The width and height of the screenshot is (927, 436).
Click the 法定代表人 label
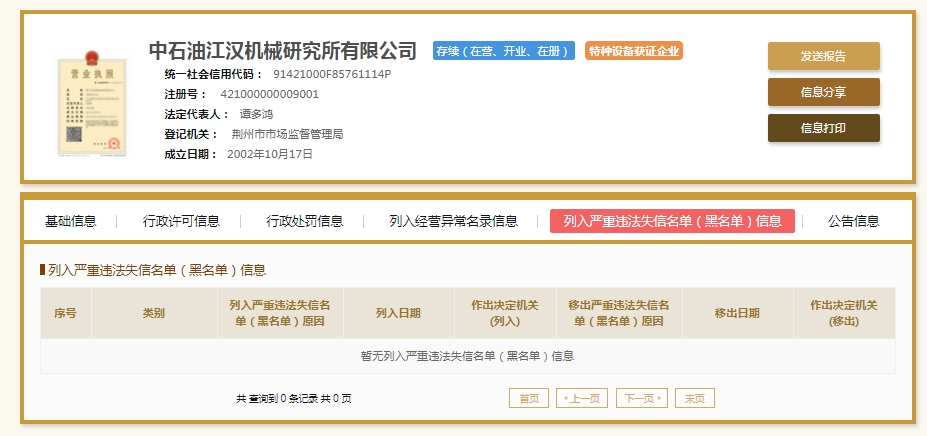point(196,114)
